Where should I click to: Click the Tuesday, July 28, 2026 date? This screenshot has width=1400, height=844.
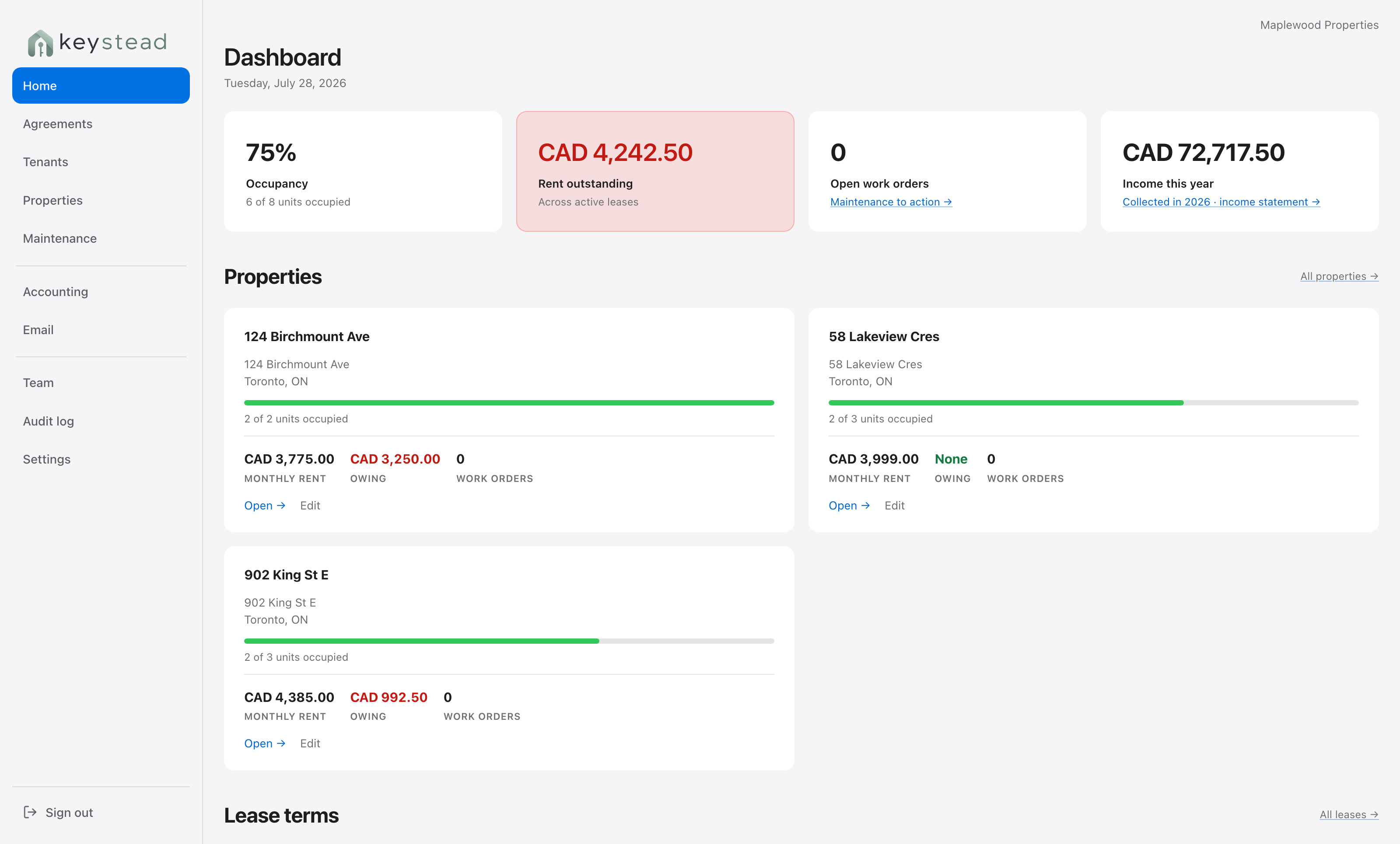285,83
